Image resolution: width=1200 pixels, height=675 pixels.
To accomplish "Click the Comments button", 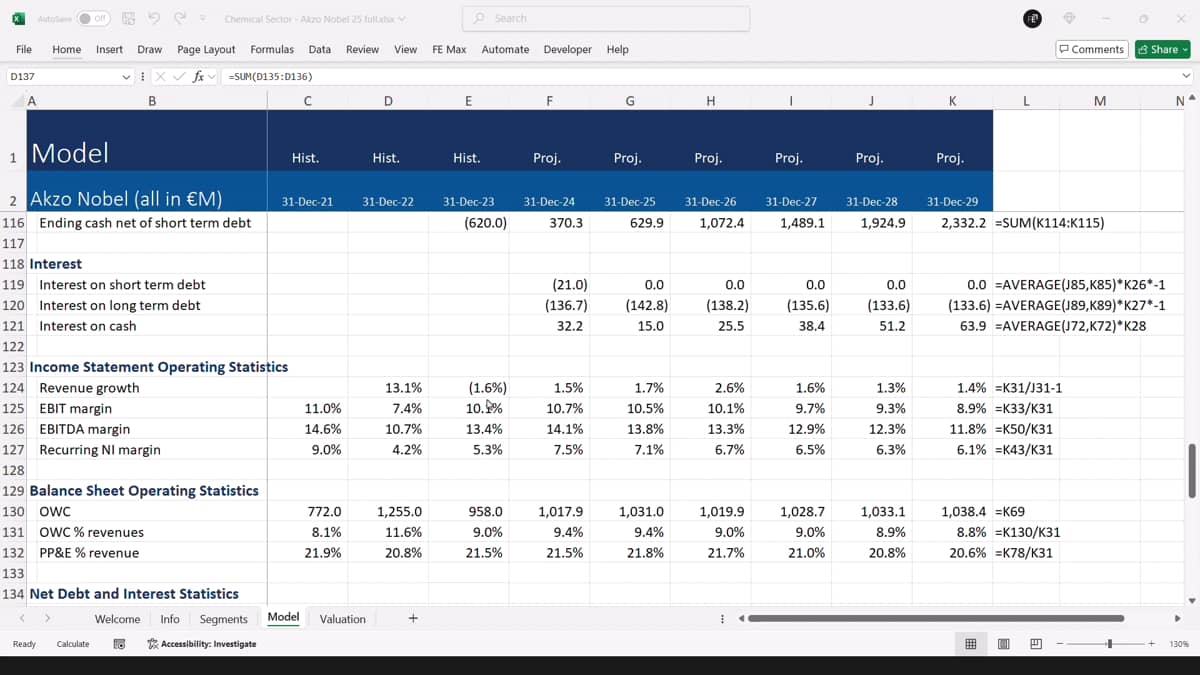I will [1092, 49].
